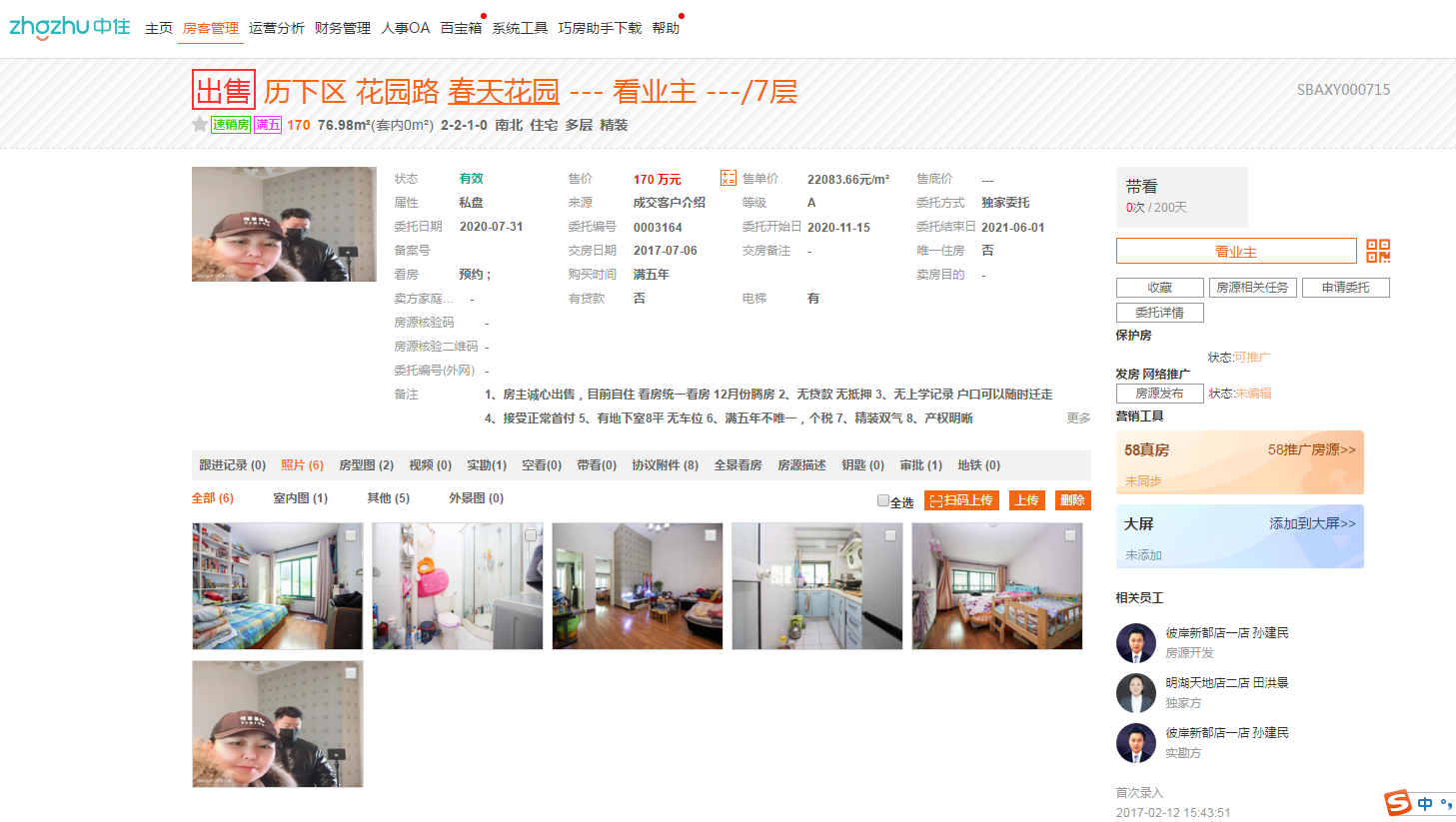Click the 删除 delete button
Viewport: 1456px width, 822px height.
1073,500
